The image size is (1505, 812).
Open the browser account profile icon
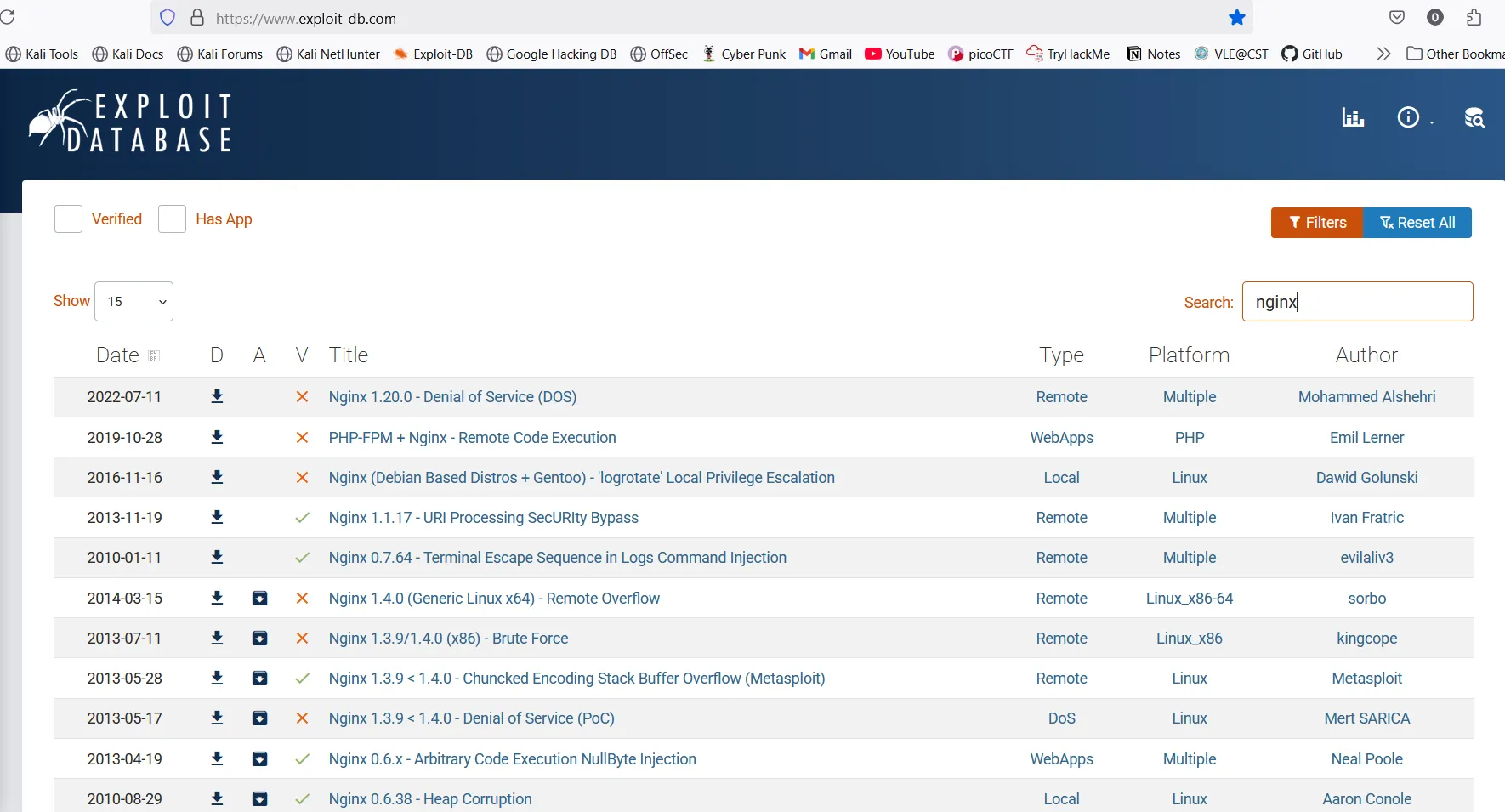point(1435,17)
